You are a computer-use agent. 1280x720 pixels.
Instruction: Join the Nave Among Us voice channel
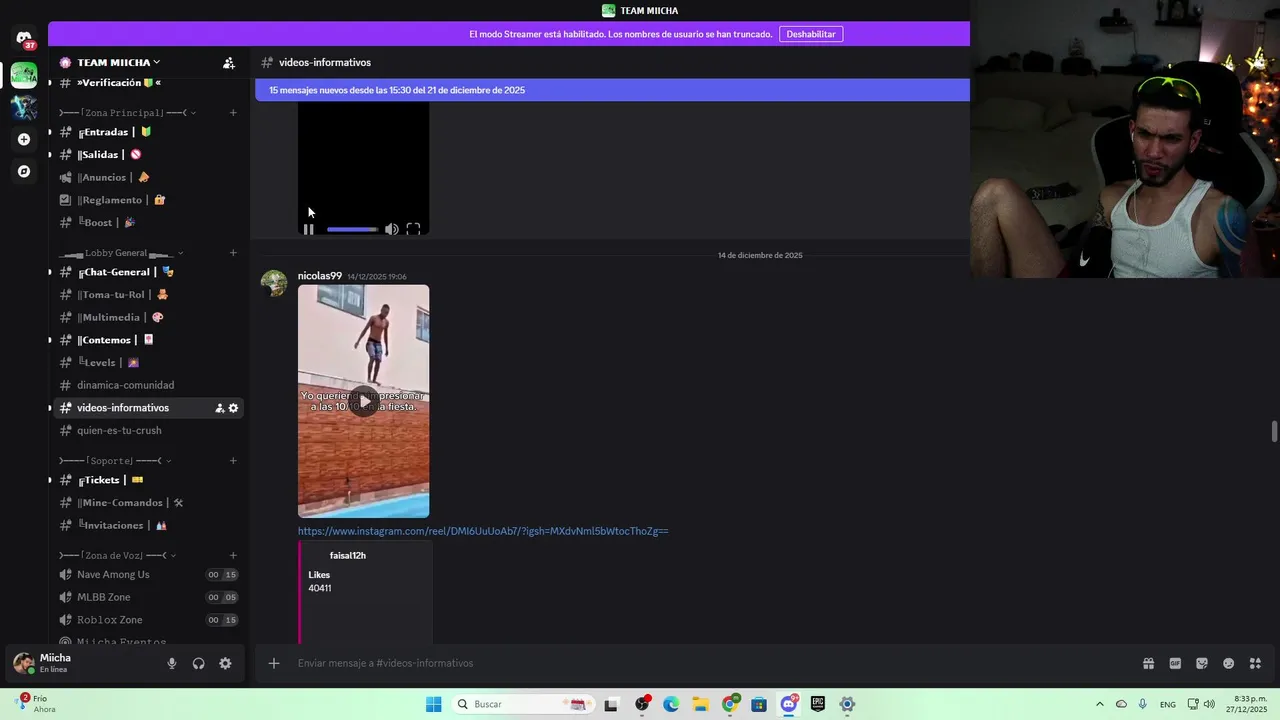point(148,575)
